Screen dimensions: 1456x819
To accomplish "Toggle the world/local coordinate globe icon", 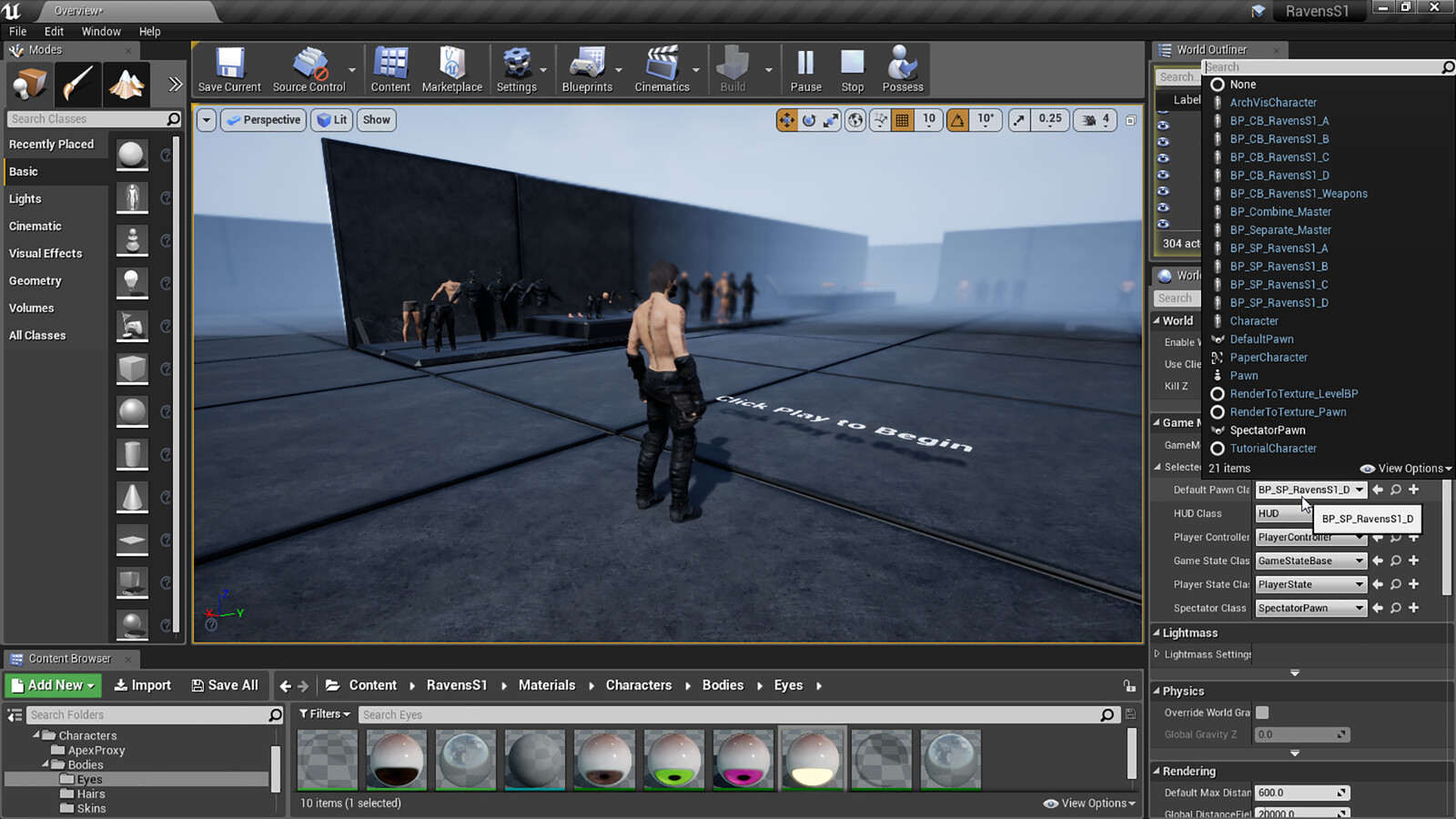I will coord(855,120).
